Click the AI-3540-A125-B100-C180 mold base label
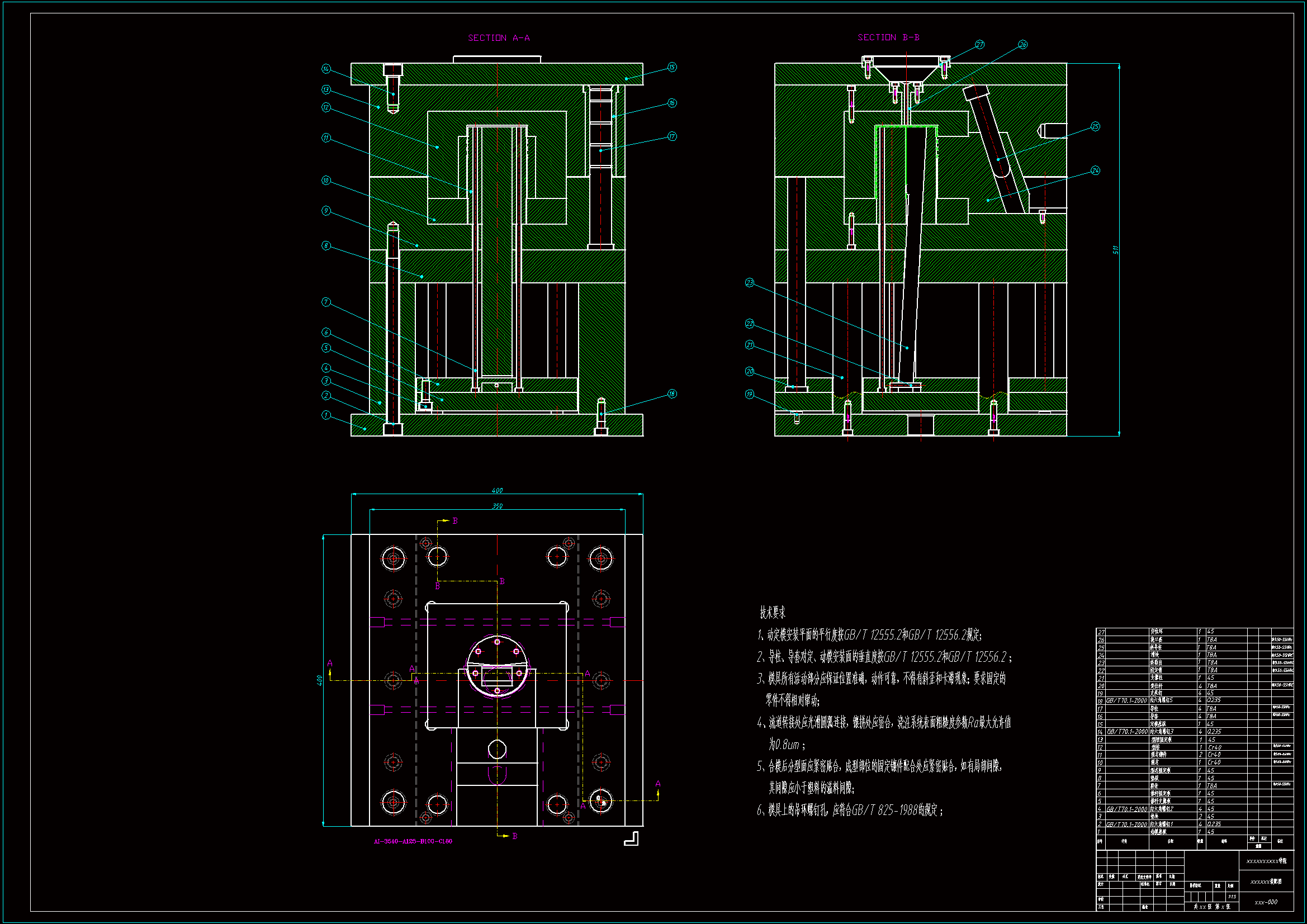This screenshot has height=924, width=1307. coord(413,841)
